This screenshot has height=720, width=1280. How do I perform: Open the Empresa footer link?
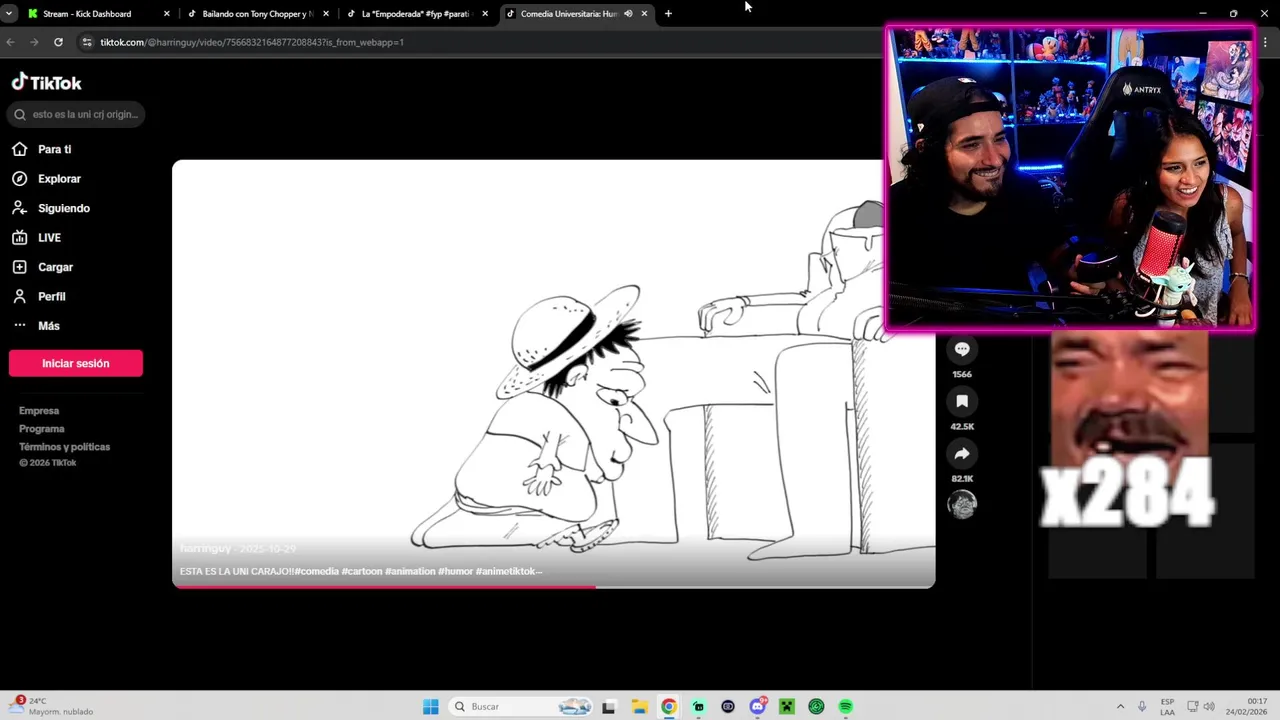click(39, 411)
